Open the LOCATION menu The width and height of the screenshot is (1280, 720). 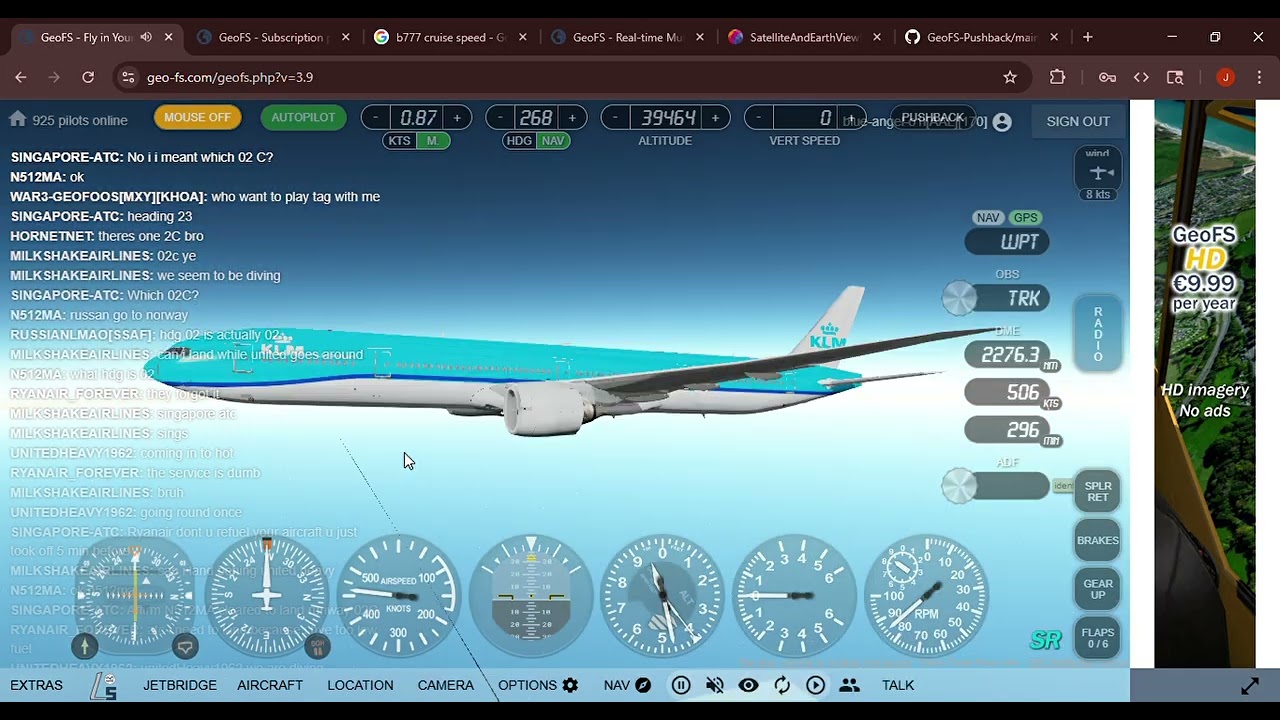coord(360,685)
